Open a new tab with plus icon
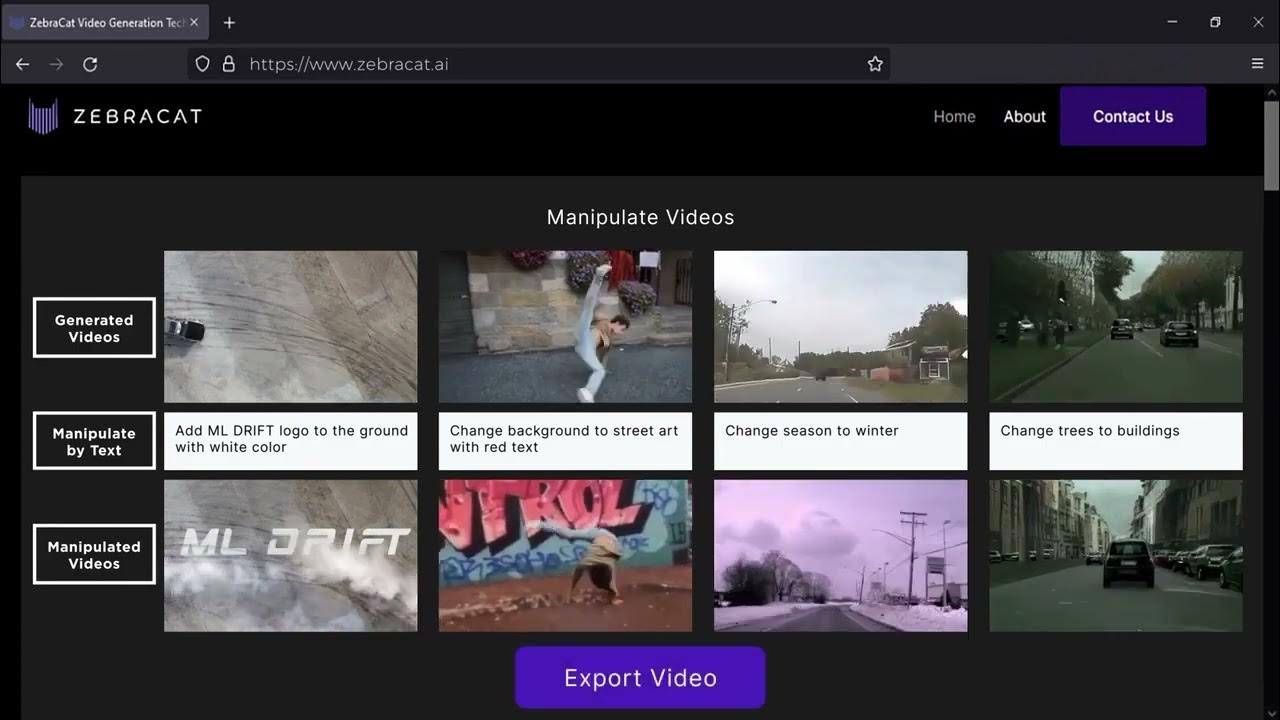The height and width of the screenshot is (720, 1280). (229, 22)
